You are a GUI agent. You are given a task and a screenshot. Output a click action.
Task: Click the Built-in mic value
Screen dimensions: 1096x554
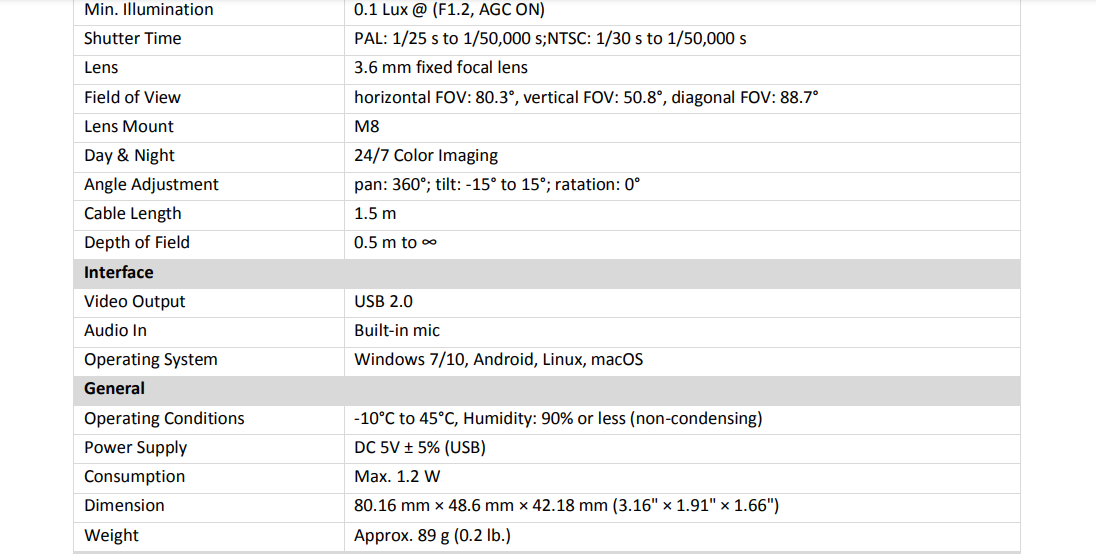coord(397,330)
